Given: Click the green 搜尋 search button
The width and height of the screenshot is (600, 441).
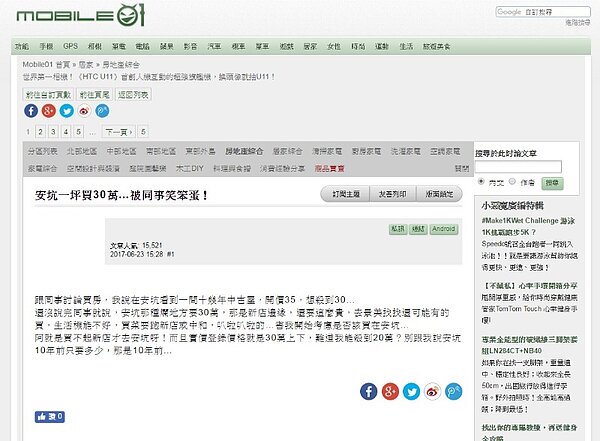Looking at the screenshot, I should tap(552, 183).
